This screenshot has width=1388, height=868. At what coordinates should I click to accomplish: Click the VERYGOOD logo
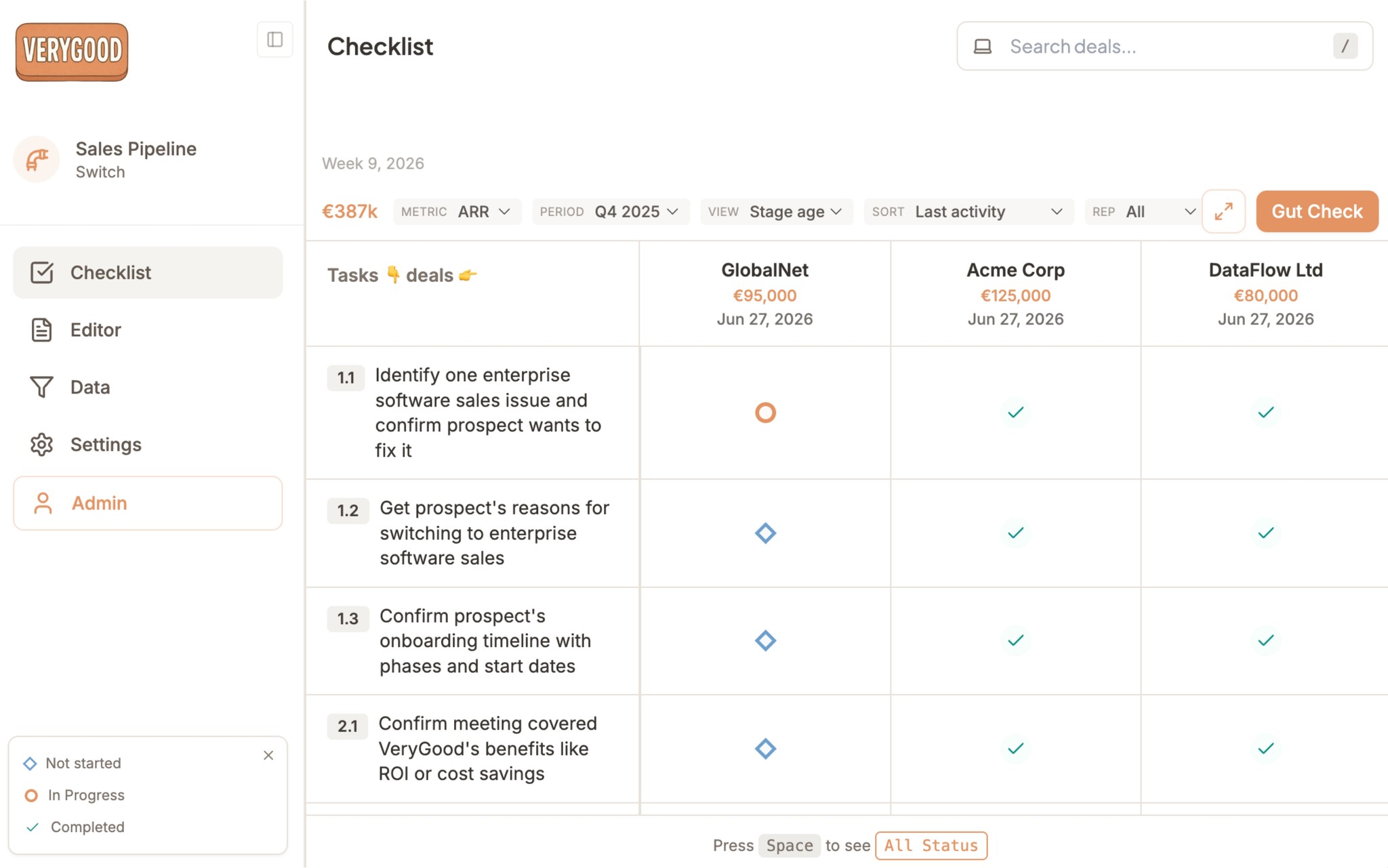click(72, 51)
